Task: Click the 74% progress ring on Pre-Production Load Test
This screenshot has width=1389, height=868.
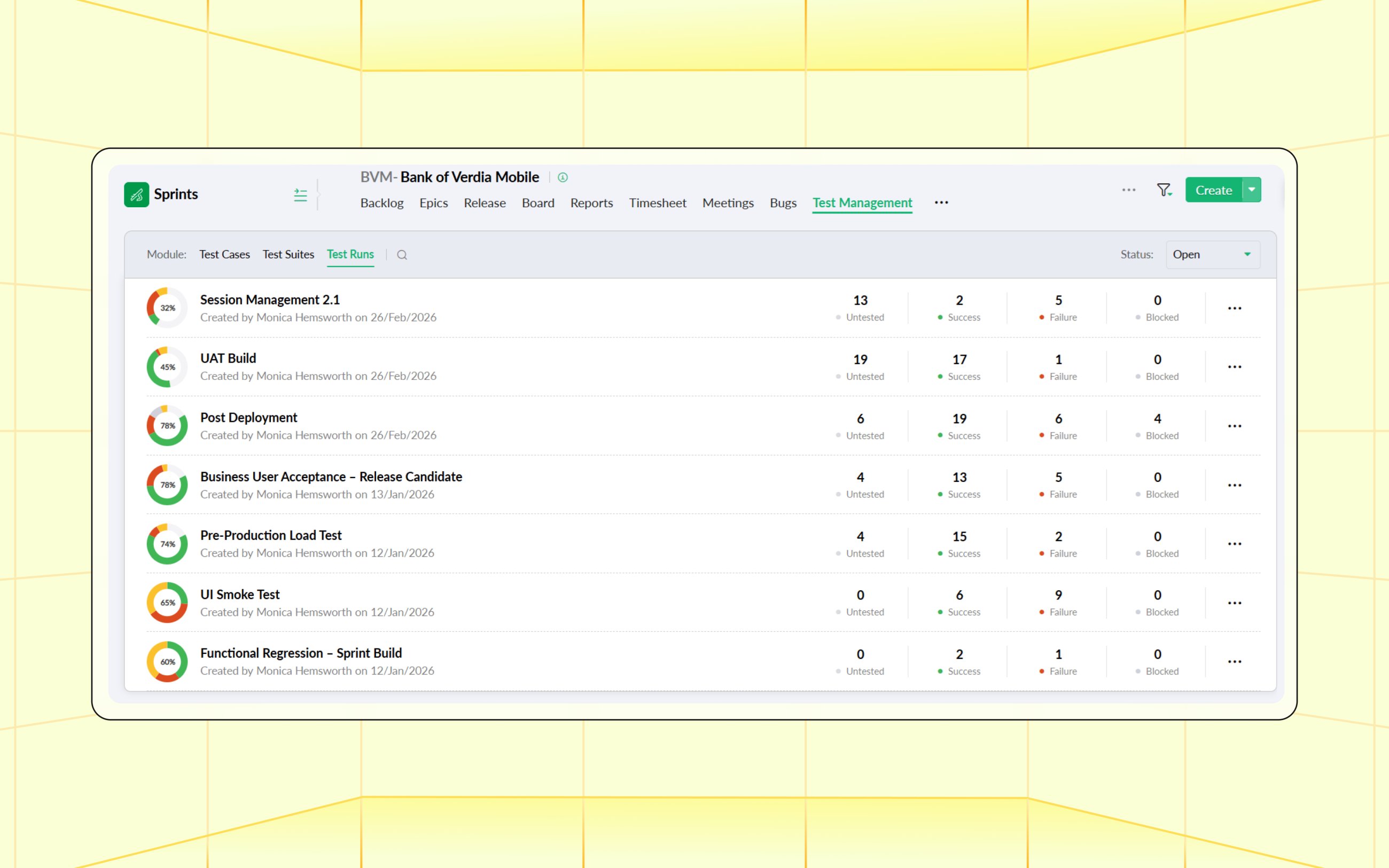Action: 167,544
